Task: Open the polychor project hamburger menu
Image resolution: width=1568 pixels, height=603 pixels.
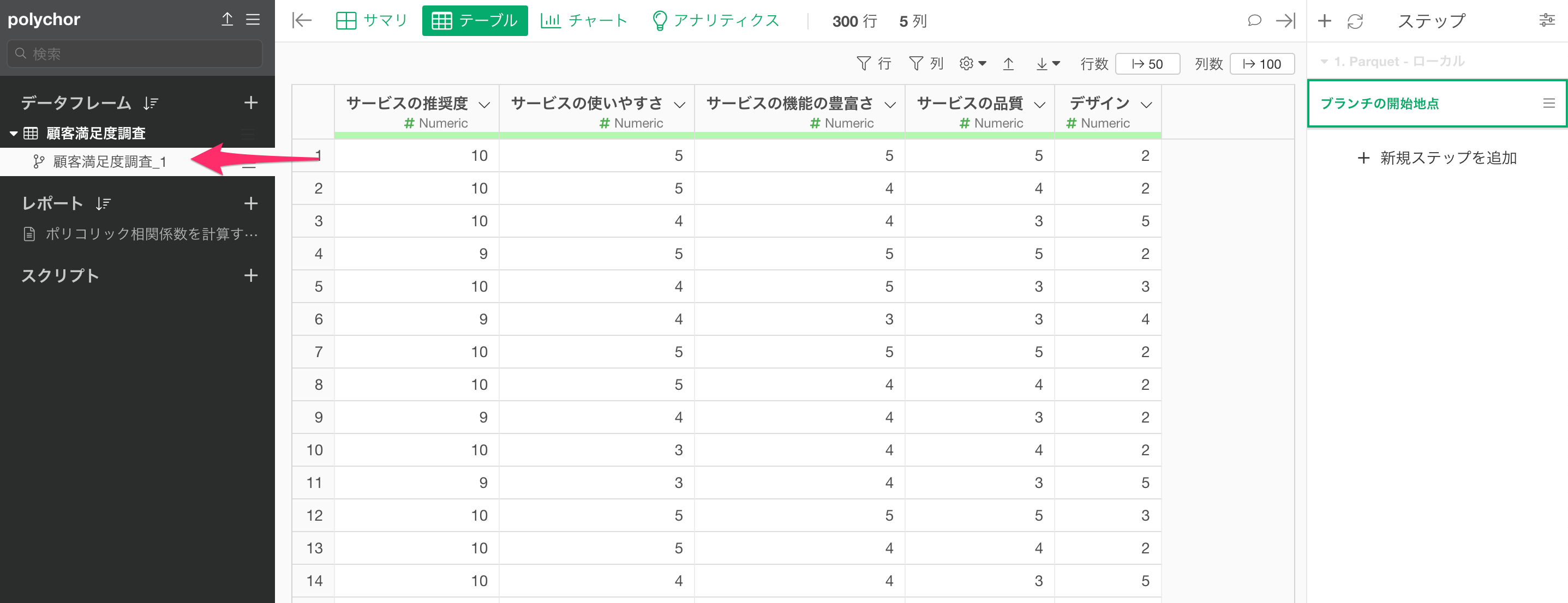Action: (253, 20)
